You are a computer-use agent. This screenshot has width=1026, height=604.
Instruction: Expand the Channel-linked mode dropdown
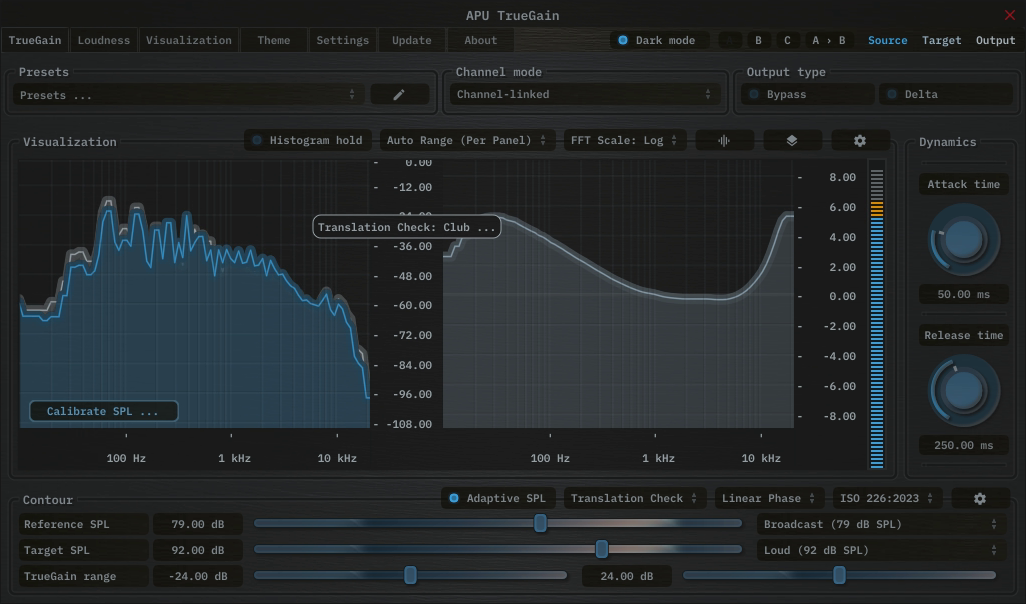coord(584,95)
